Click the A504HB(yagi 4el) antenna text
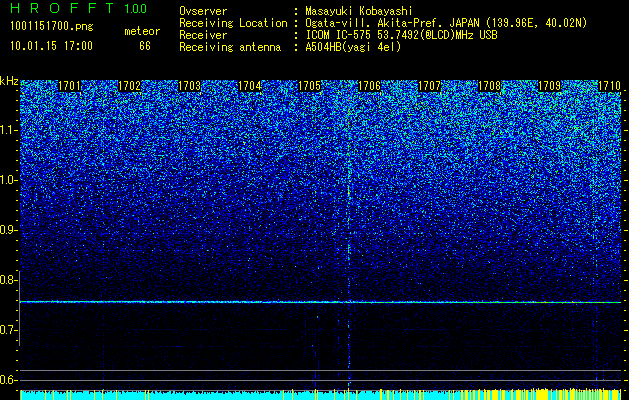 [353, 47]
